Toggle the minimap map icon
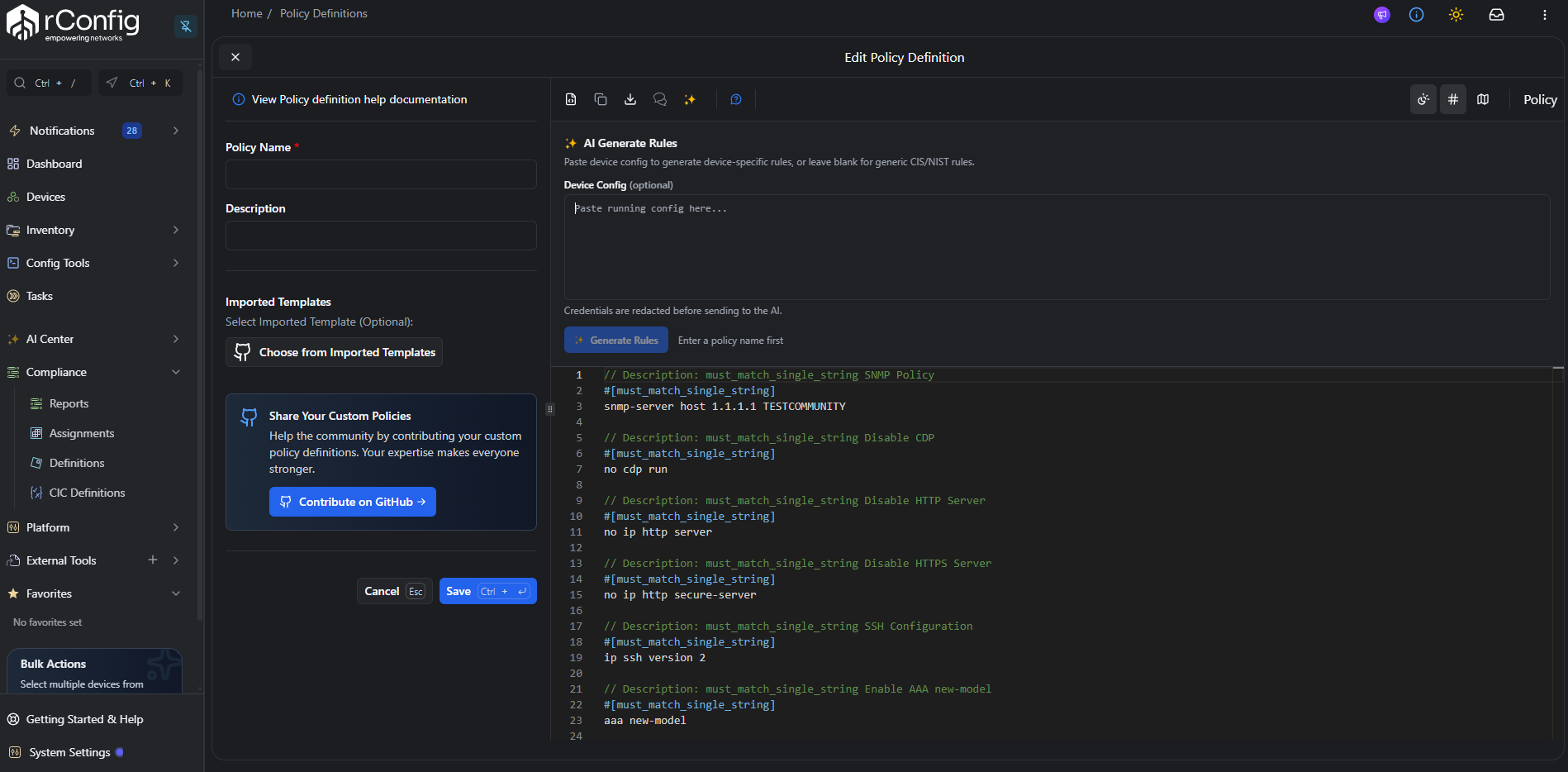This screenshot has height=772, width=1568. pos(1483,99)
